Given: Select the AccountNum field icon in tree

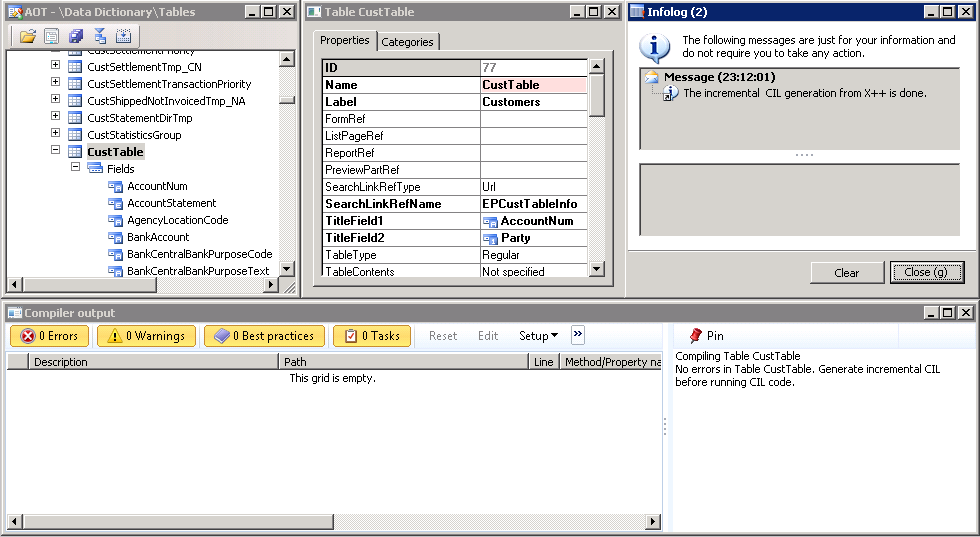Looking at the screenshot, I should (115, 186).
